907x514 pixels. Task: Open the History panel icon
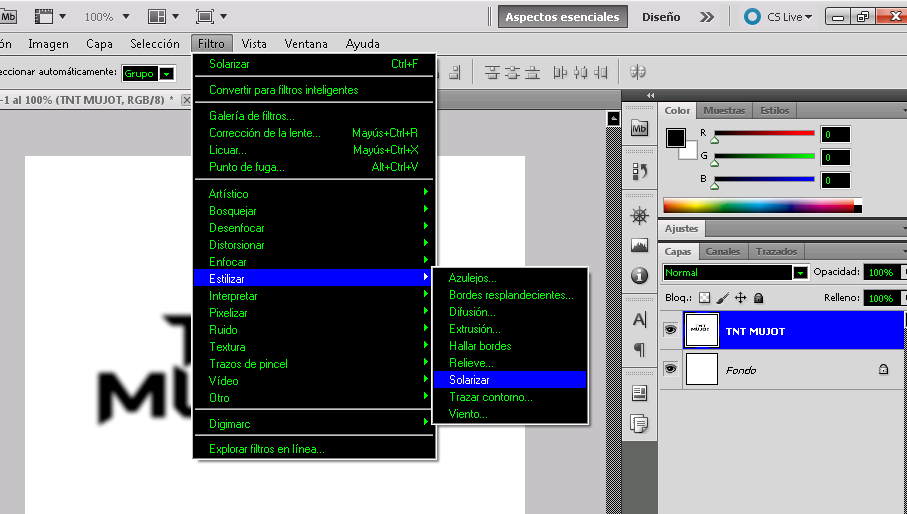coord(640,171)
